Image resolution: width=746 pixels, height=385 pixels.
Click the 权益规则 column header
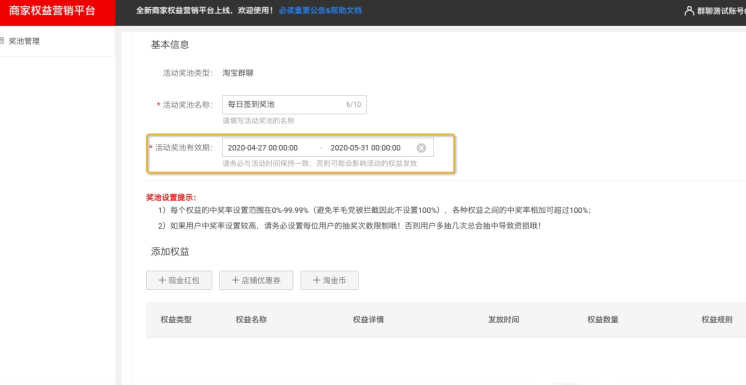(x=717, y=320)
